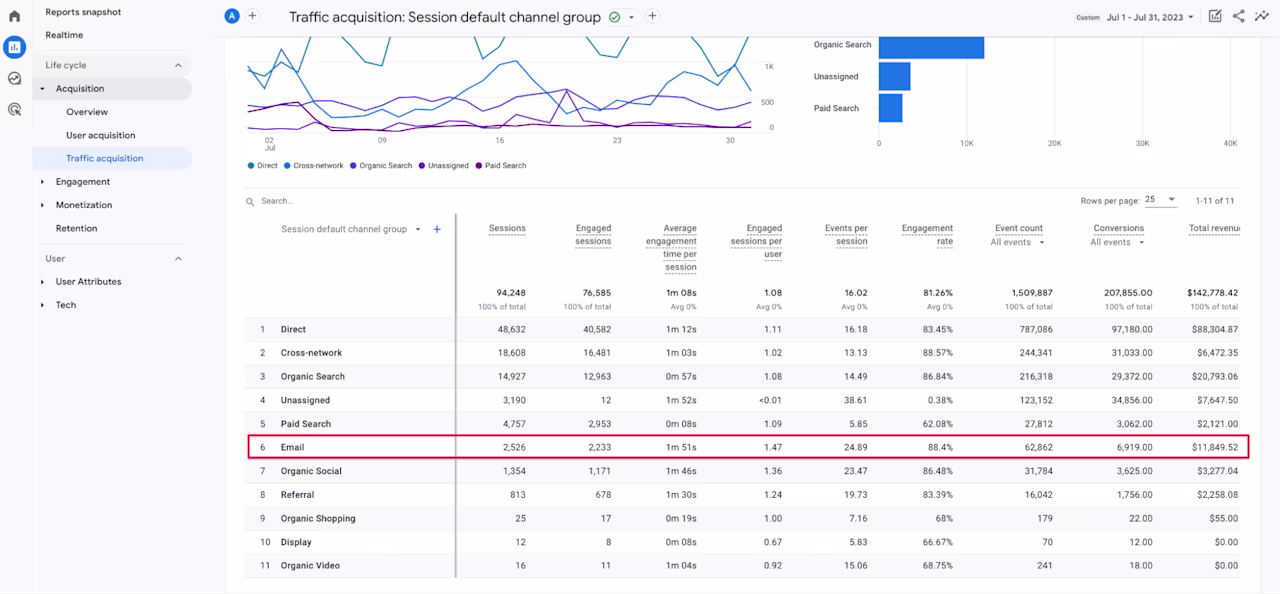Click the Organic Search row in table
The width and height of the screenshot is (1280, 594).
point(741,377)
